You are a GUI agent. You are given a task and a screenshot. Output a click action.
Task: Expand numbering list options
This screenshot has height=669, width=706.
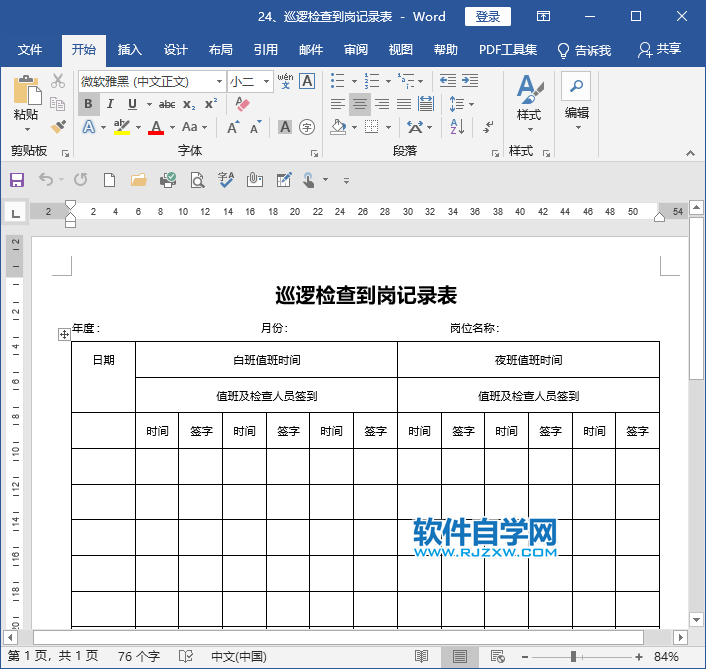(388, 81)
